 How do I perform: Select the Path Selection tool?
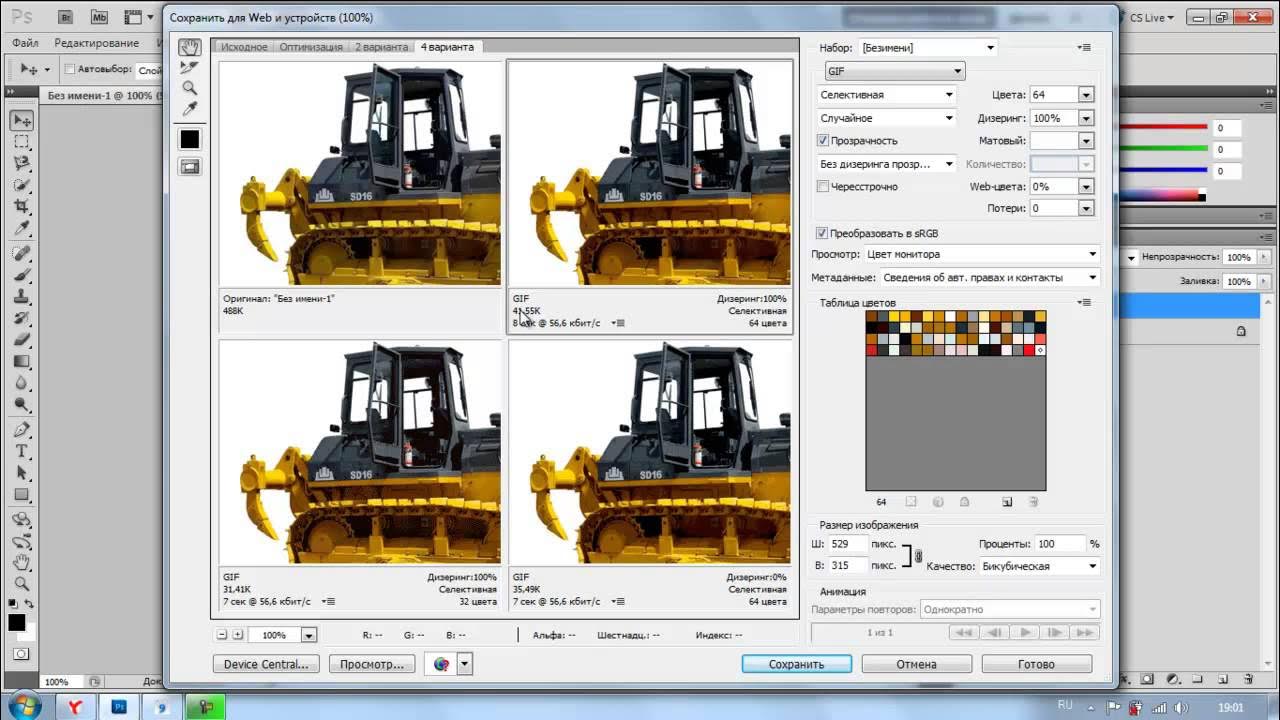click(x=22, y=473)
